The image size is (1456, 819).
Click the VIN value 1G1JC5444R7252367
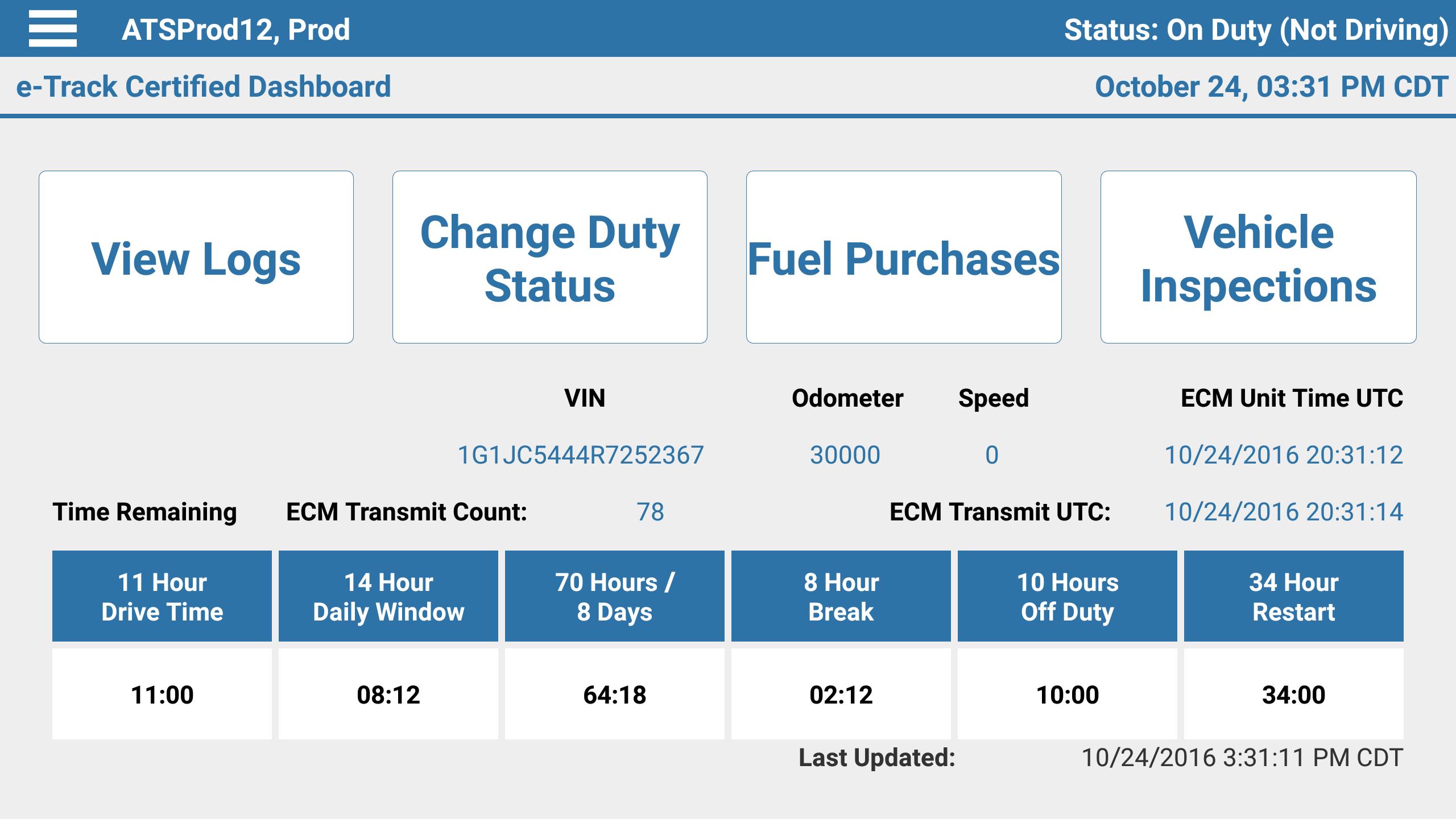581,454
